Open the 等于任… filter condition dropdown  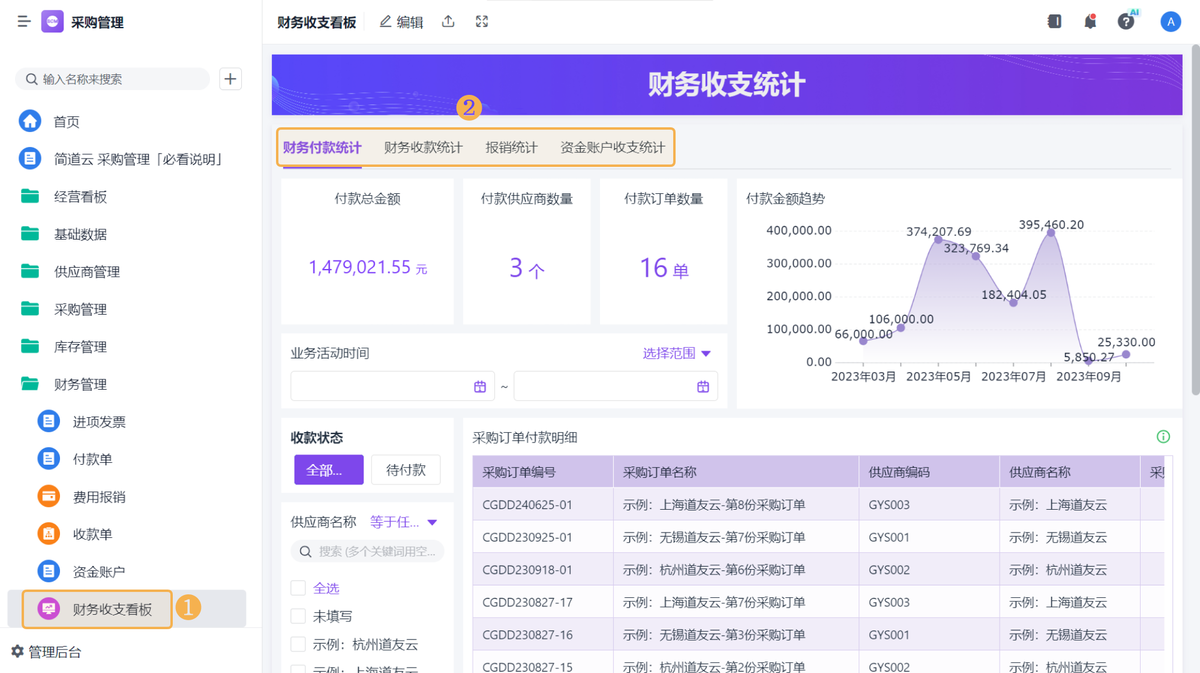(404, 522)
